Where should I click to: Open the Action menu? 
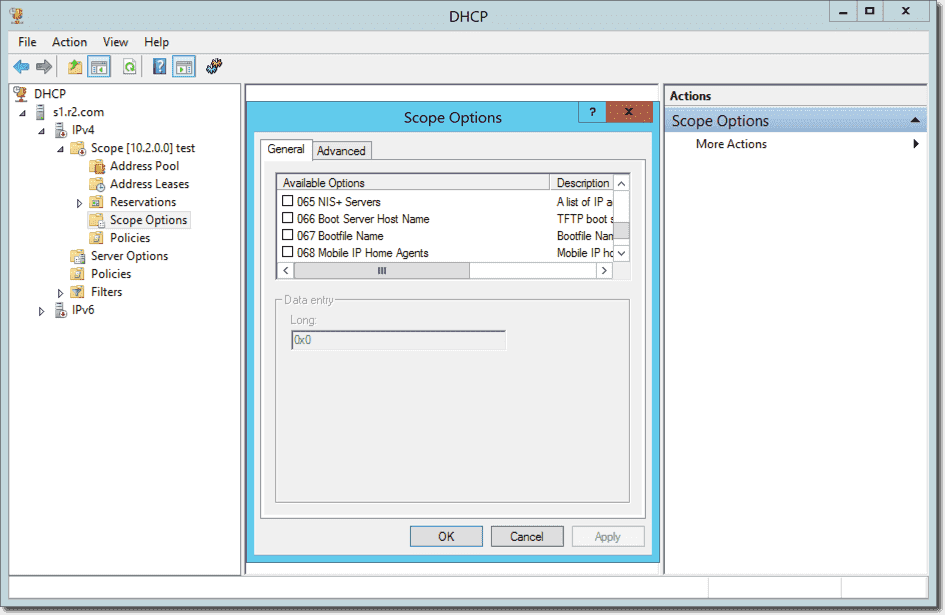tap(69, 42)
